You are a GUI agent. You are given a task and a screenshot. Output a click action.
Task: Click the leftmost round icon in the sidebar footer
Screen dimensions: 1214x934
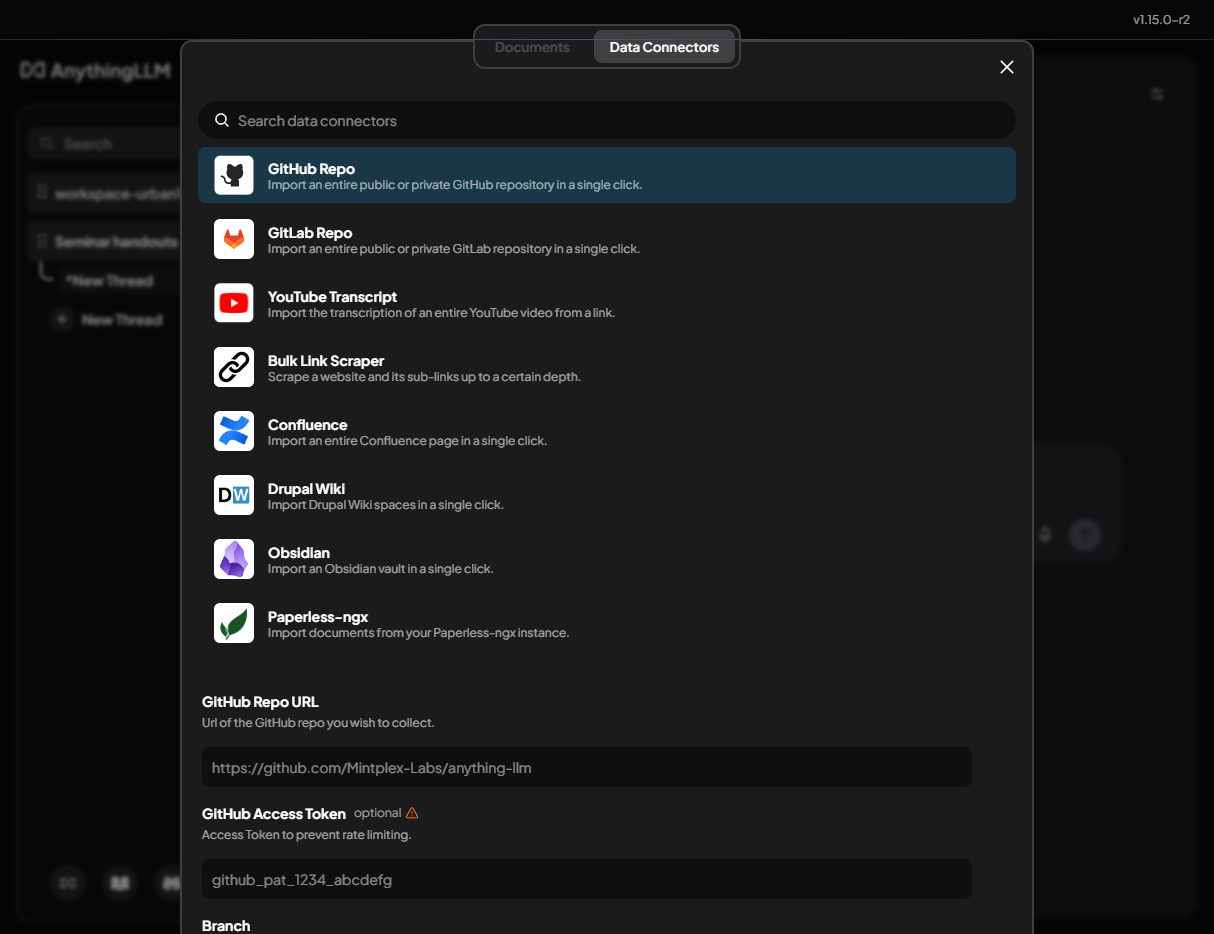pyautogui.click(x=69, y=883)
